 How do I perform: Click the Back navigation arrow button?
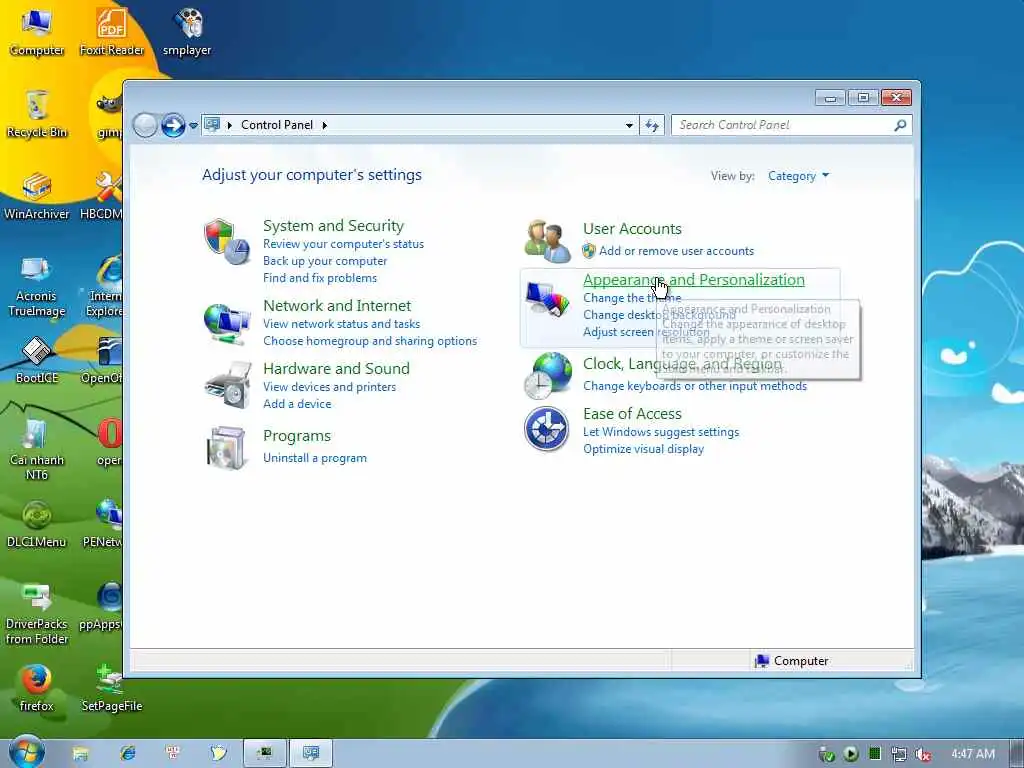click(x=145, y=125)
